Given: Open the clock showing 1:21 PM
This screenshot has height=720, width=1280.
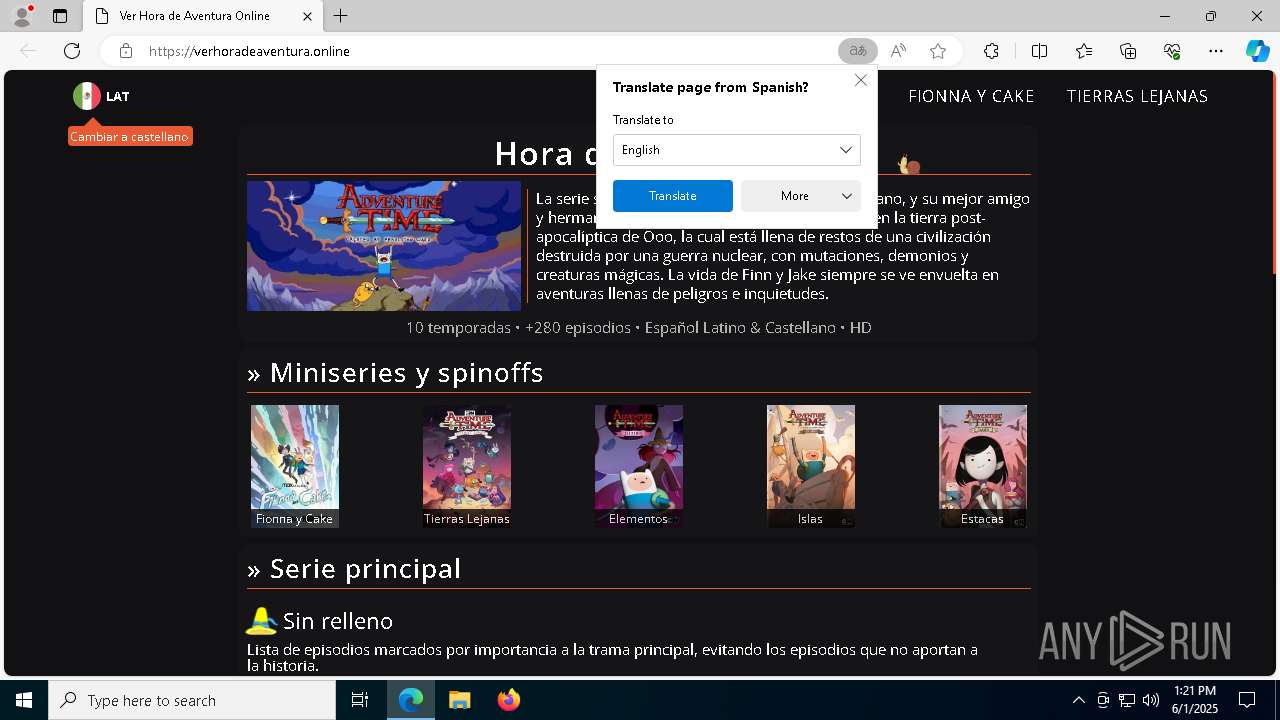Looking at the screenshot, I should 1194,700.
